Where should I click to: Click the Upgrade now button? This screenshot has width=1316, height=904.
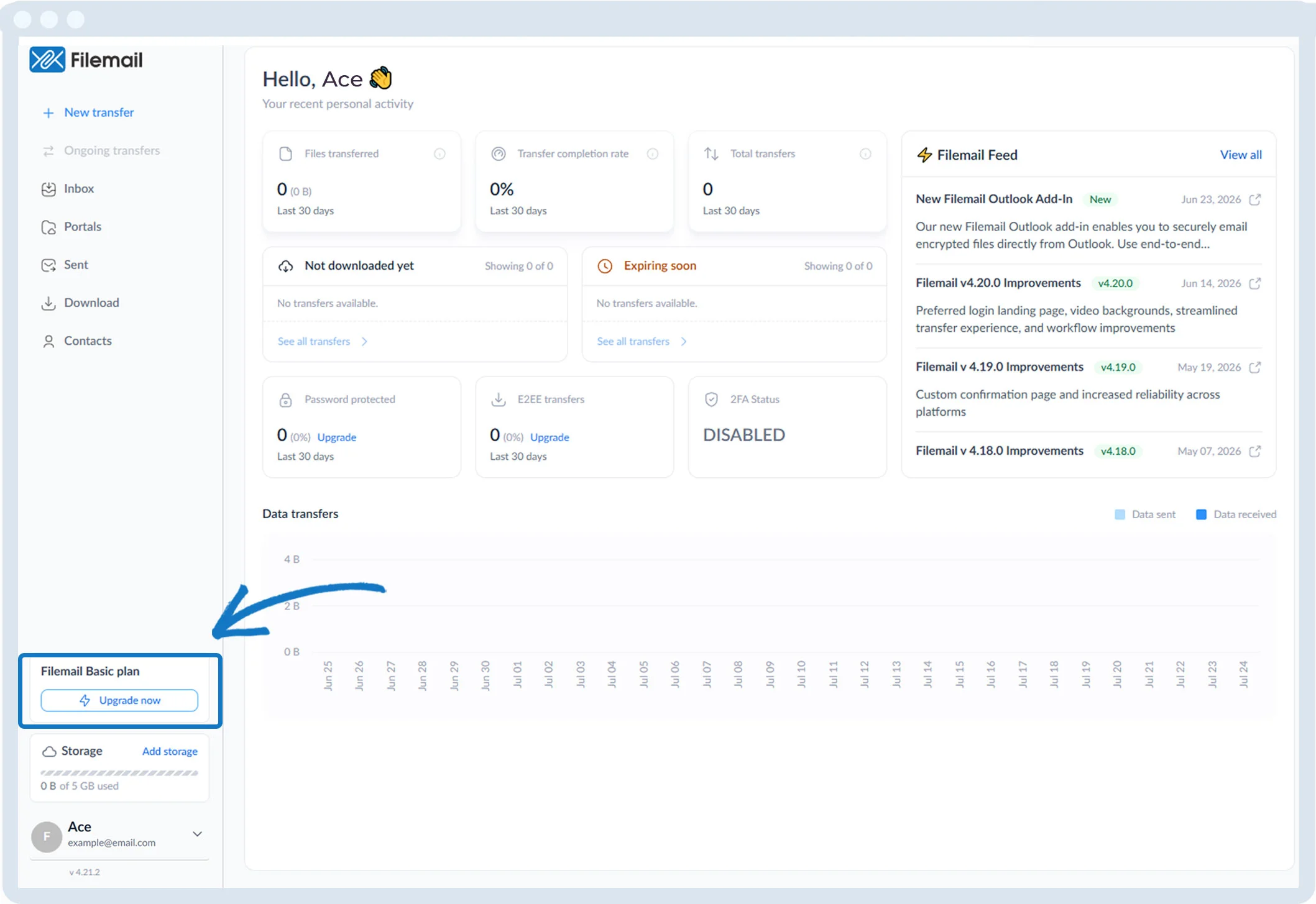119,700
